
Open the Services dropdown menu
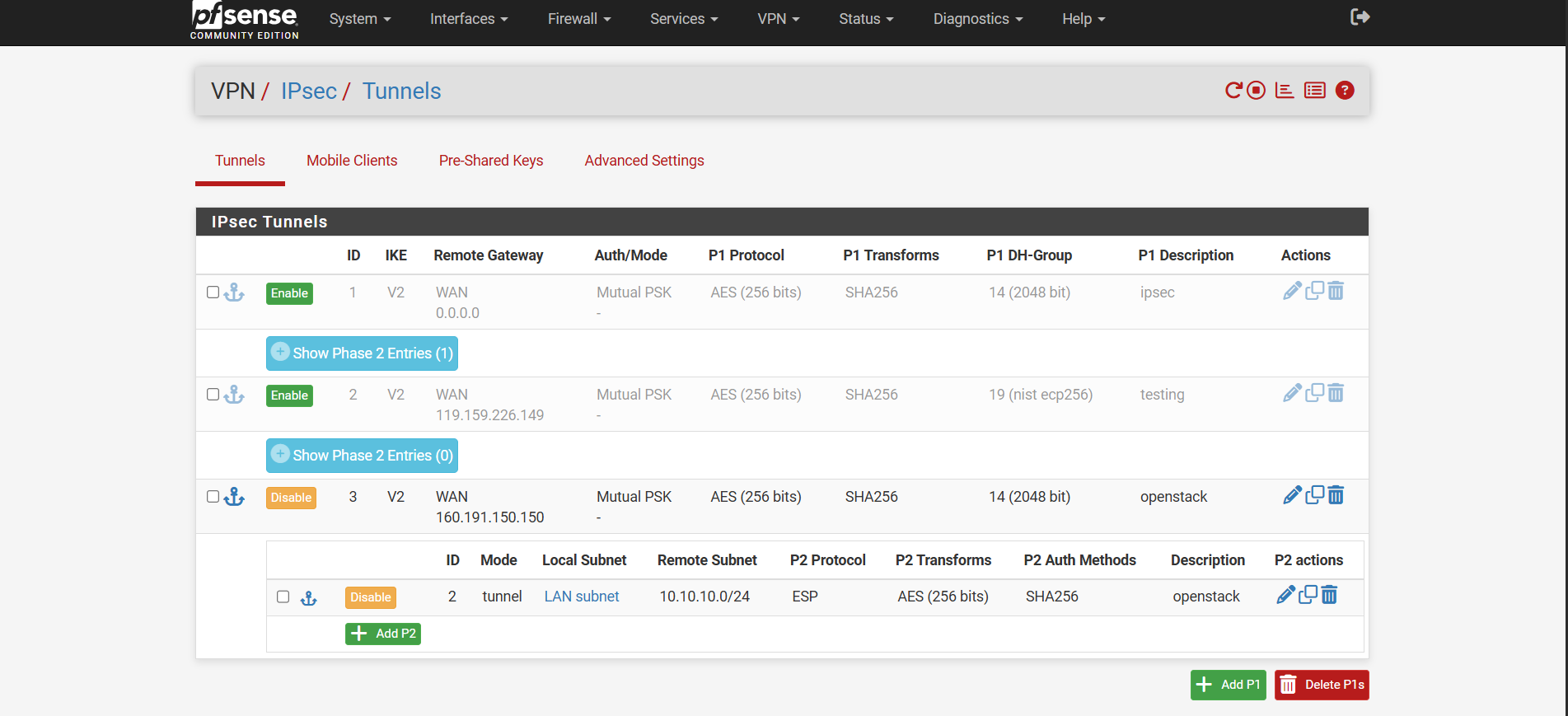click(684, 19)
